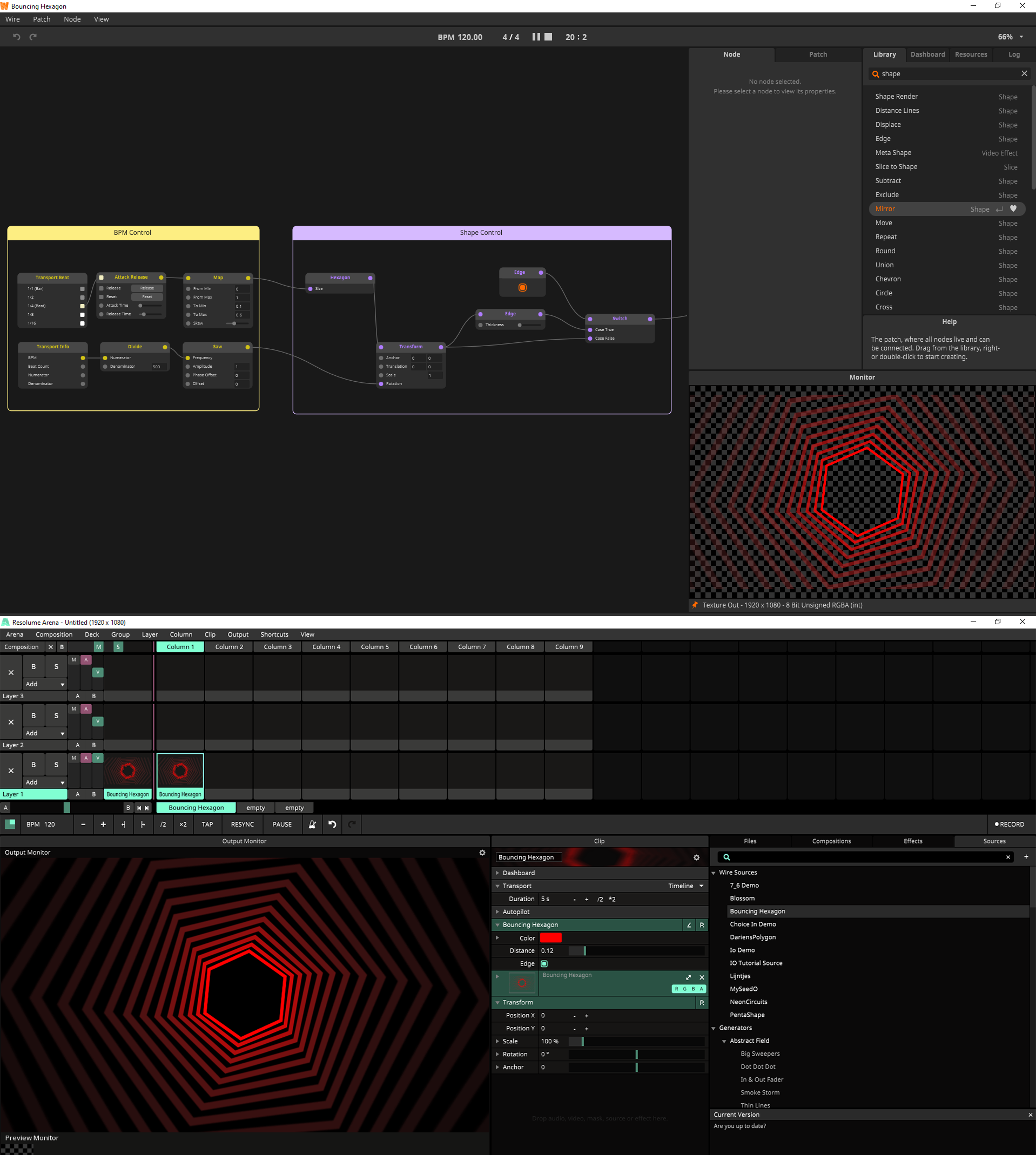Open the Transform preset P button
The width and height of the screenshot is (1036, 1155).
[702, 1003]
